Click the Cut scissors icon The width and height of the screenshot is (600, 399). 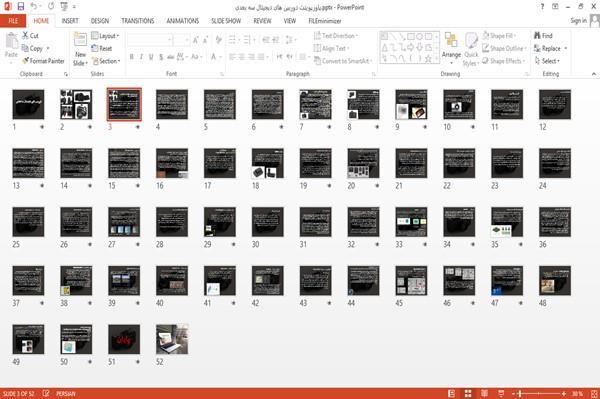tap(25, 36)
